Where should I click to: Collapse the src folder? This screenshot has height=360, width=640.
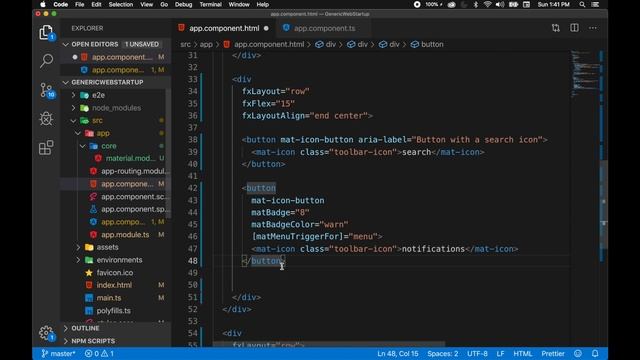(x=74, y=120)
